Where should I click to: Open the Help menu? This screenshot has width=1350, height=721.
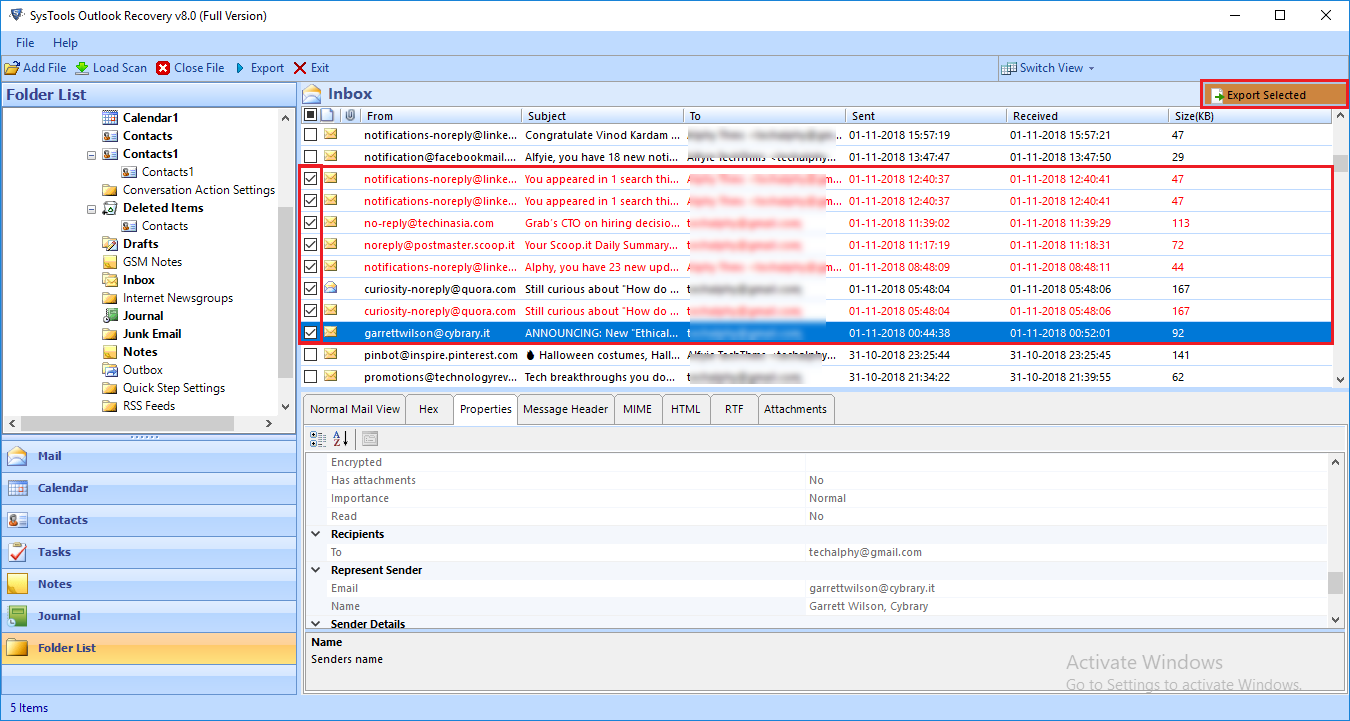tap(65, 43)
